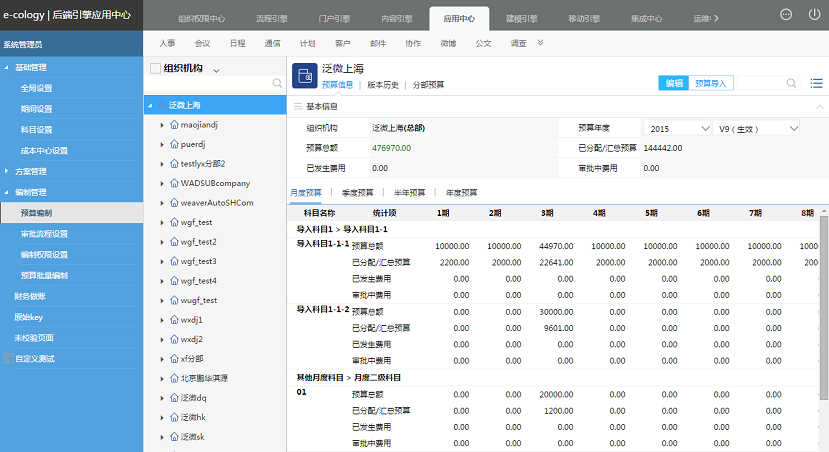Switch to 建模引擎 top tab
Screen dimensions: 829x452
point(521,19)
